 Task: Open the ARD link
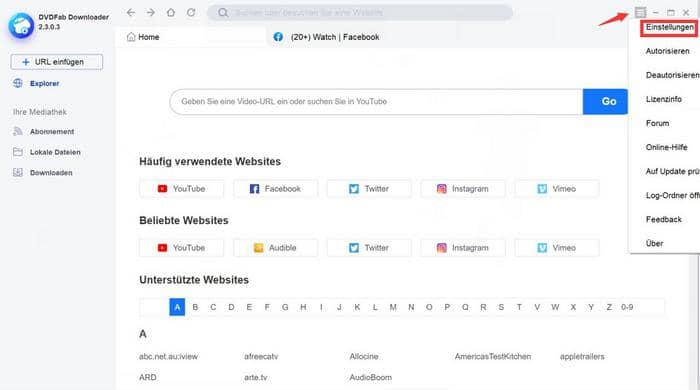coord(148,377)
